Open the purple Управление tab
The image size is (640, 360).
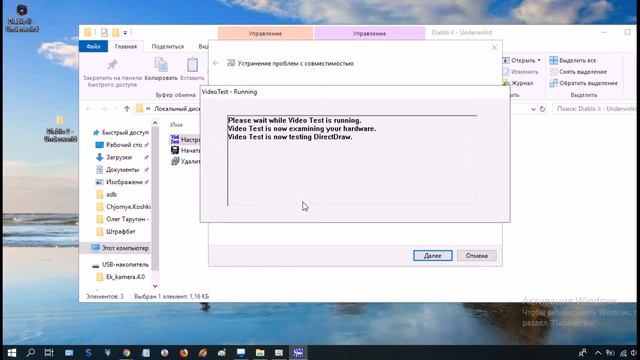click(x=369, y=33)
